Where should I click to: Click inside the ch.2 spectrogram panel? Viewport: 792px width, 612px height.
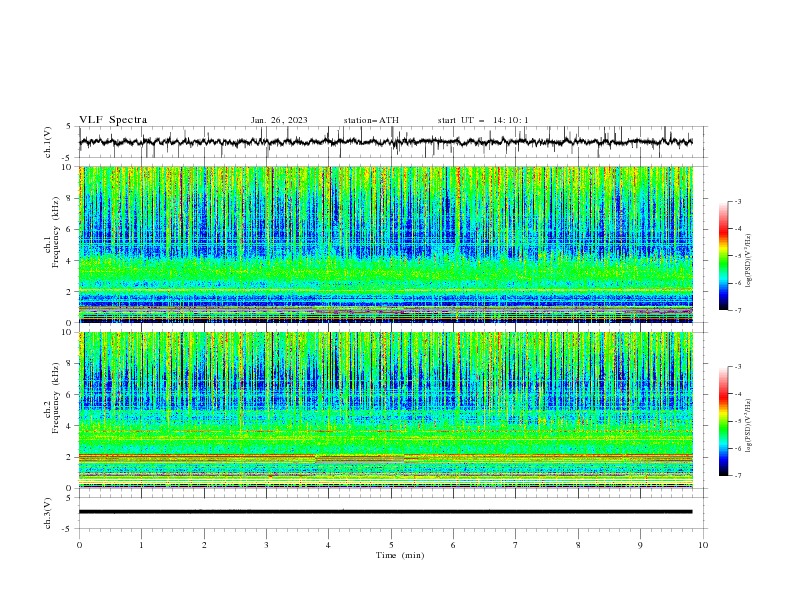[x=385, y=410]
